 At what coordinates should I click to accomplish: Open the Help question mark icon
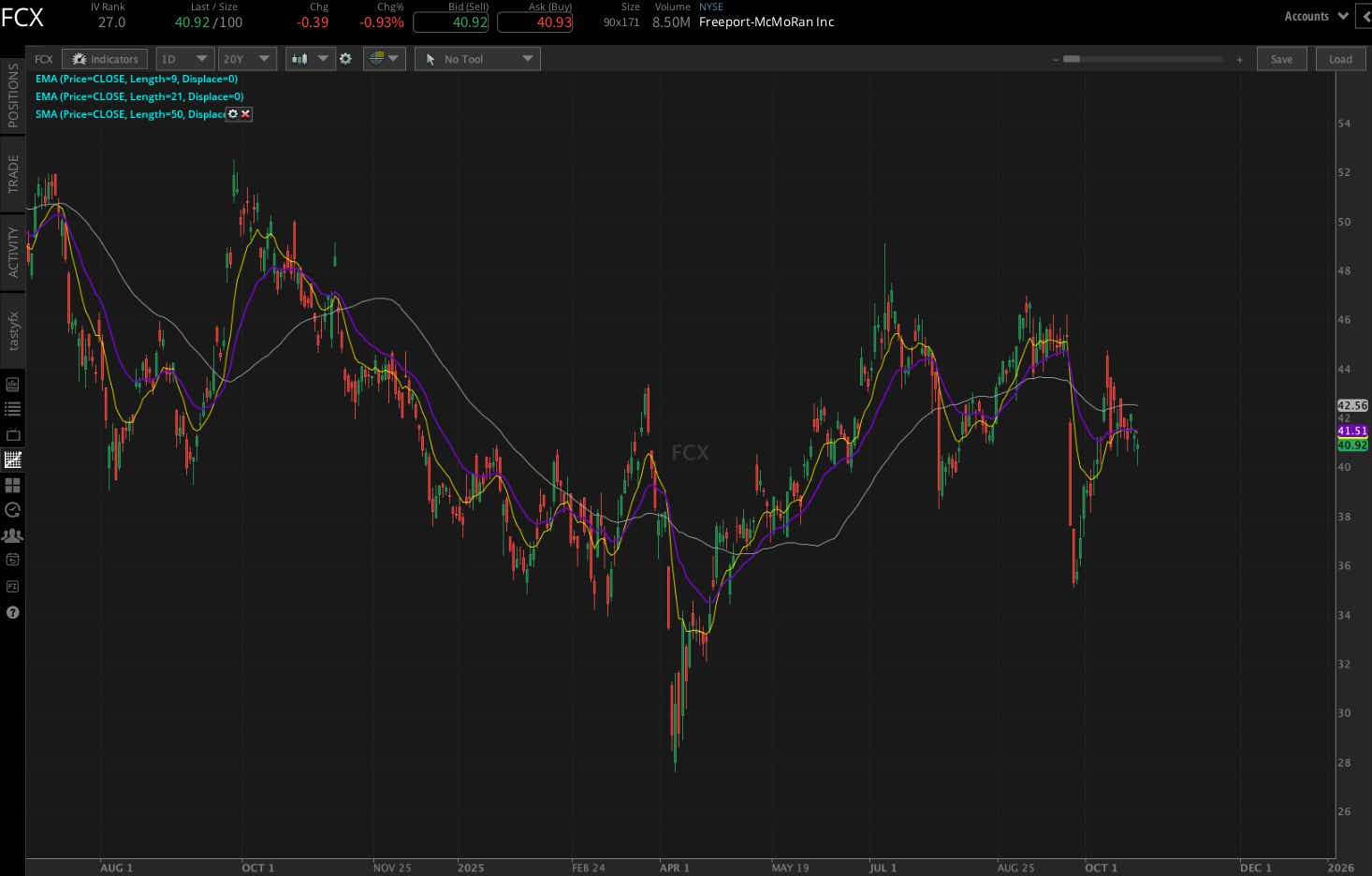12,612
